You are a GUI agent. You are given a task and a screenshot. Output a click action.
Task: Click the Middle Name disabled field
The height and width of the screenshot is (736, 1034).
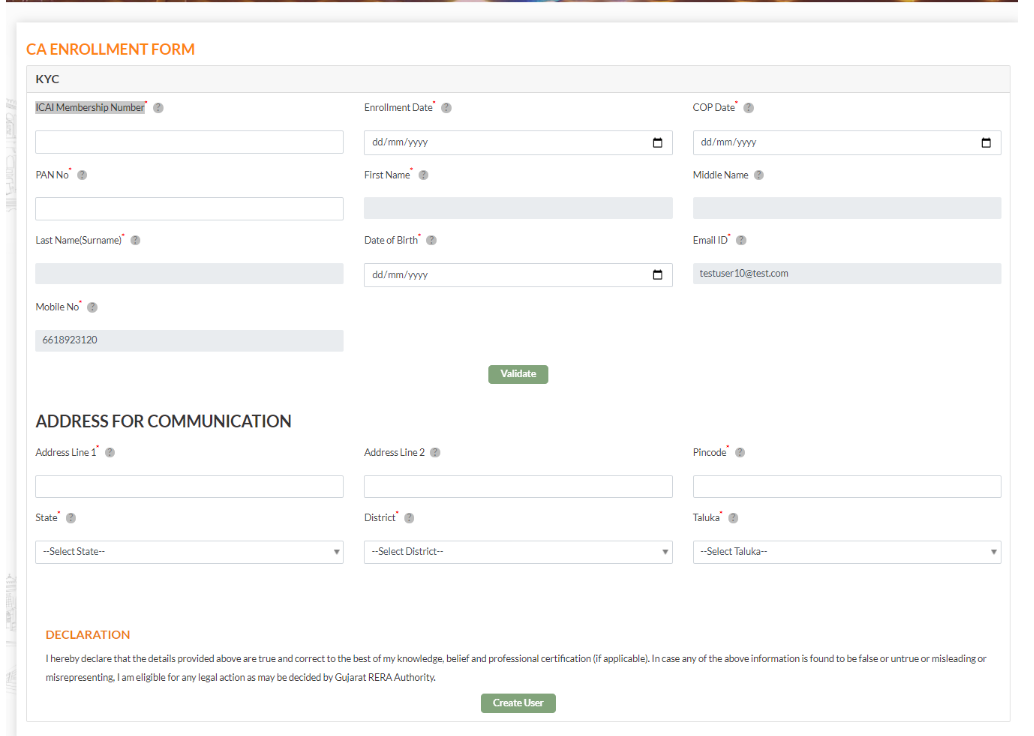pos(847,208)
